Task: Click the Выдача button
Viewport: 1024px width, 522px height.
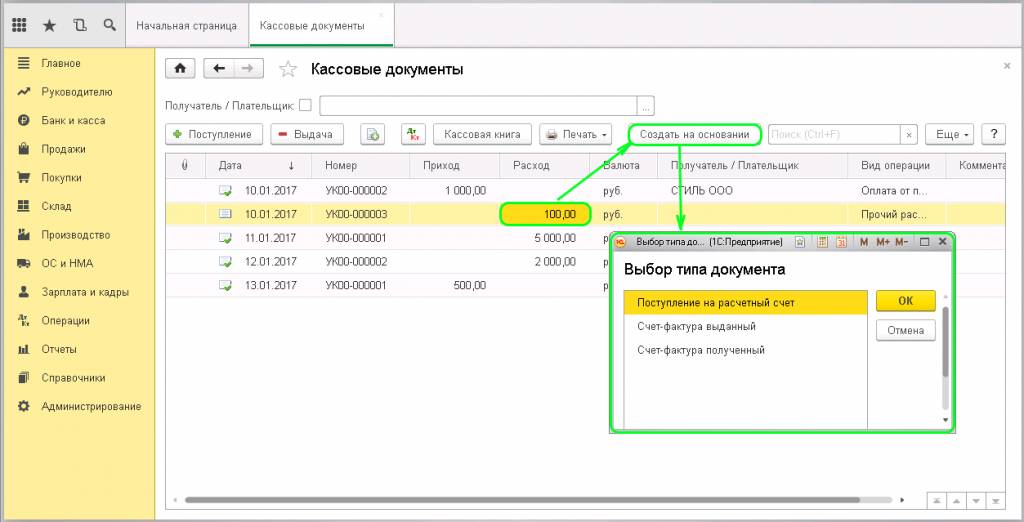Action: [x=307, y=135]
